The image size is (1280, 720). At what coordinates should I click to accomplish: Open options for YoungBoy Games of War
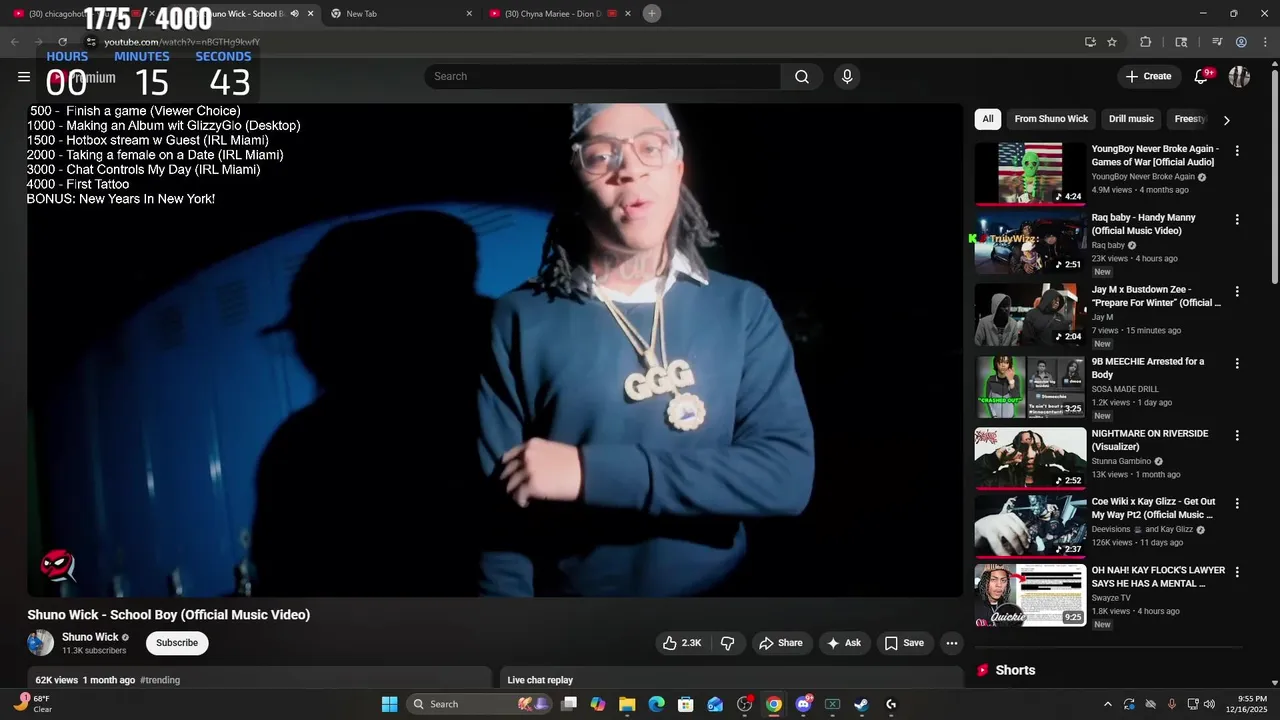[x=1237, y=151]
